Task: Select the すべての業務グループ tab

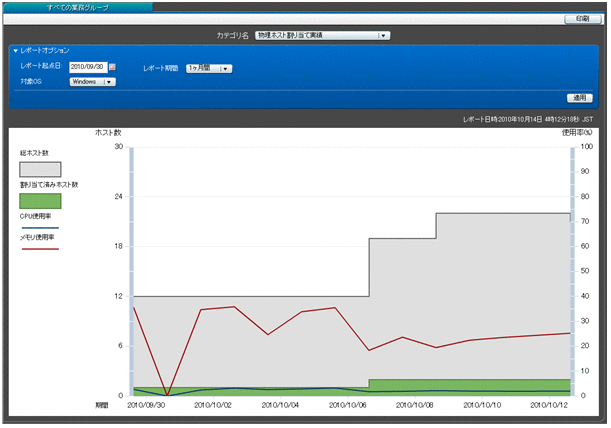Action: pyautogui.click(x=80, y=7)
